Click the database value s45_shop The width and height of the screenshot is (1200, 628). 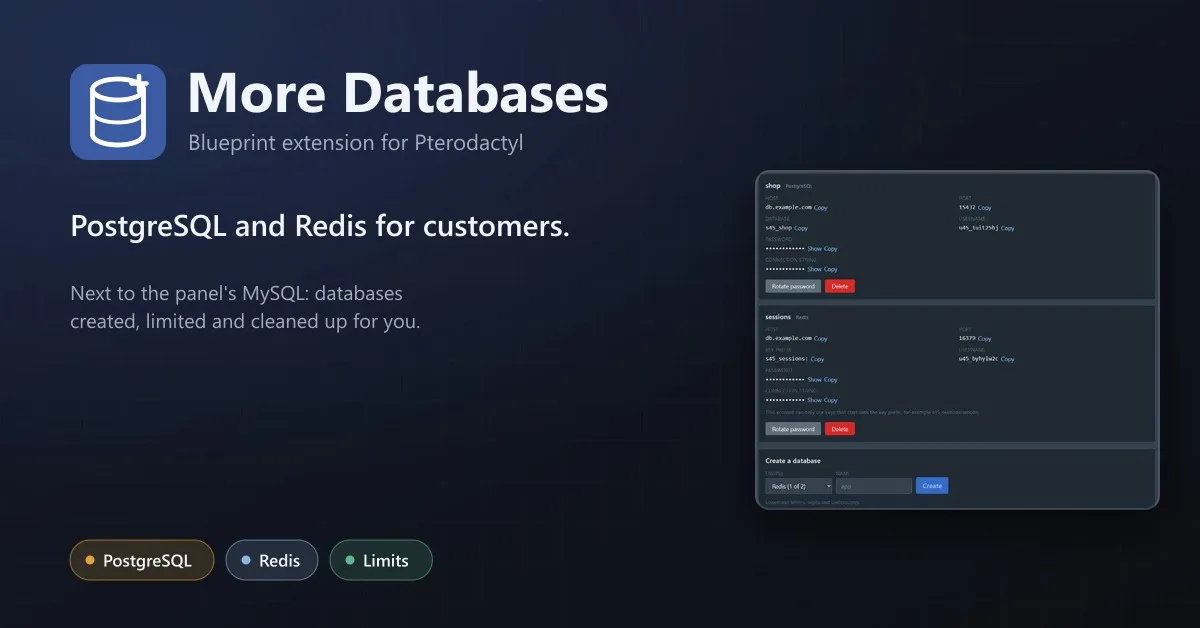tap(779, 228)
